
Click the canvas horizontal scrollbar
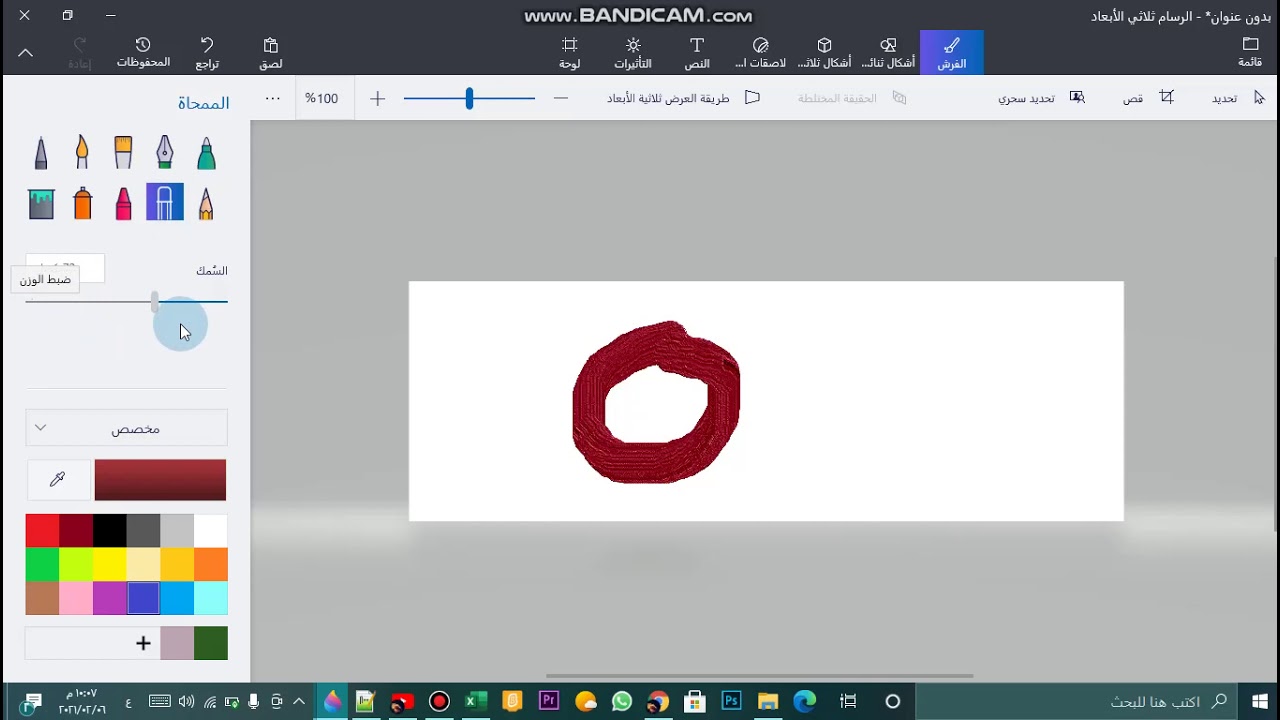tap(760, 676)
